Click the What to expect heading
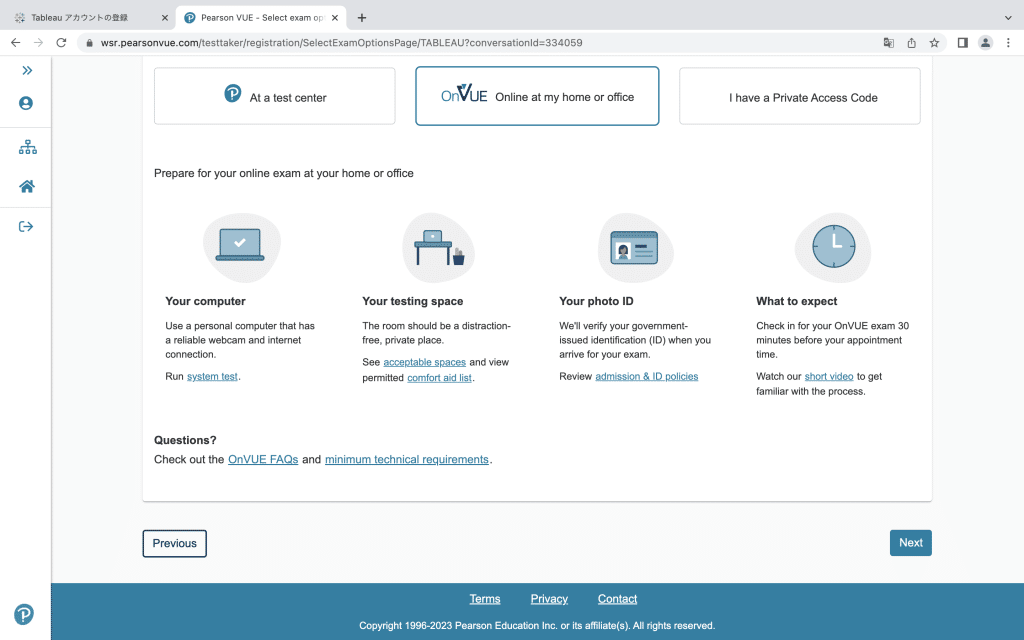 click(x=797, y=301)
